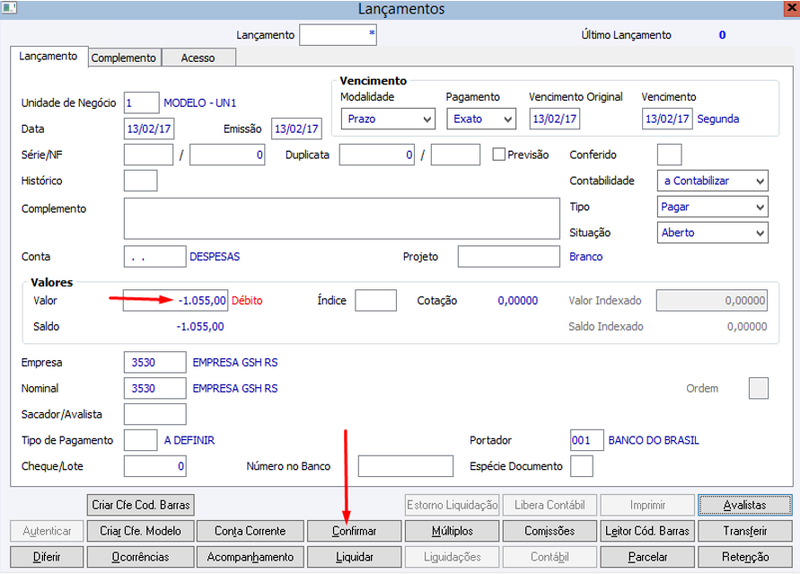Select the Lançamento tab

point(48,56)
